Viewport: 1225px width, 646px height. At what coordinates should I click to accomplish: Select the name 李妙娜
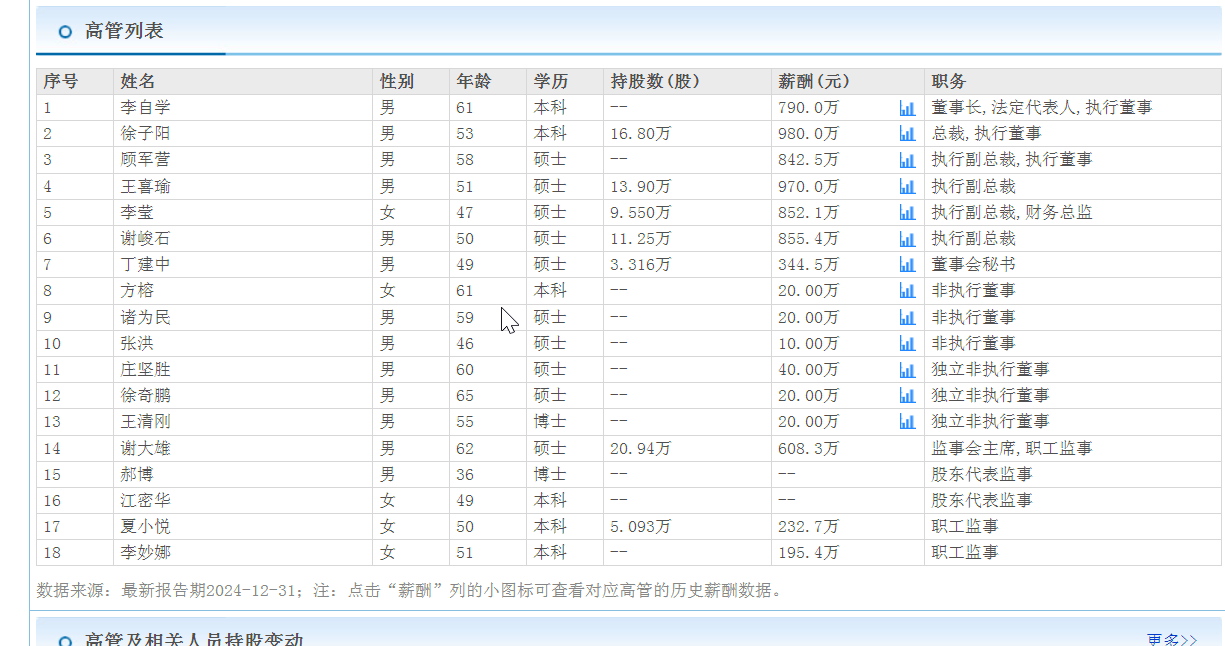(x=146, y=553)
